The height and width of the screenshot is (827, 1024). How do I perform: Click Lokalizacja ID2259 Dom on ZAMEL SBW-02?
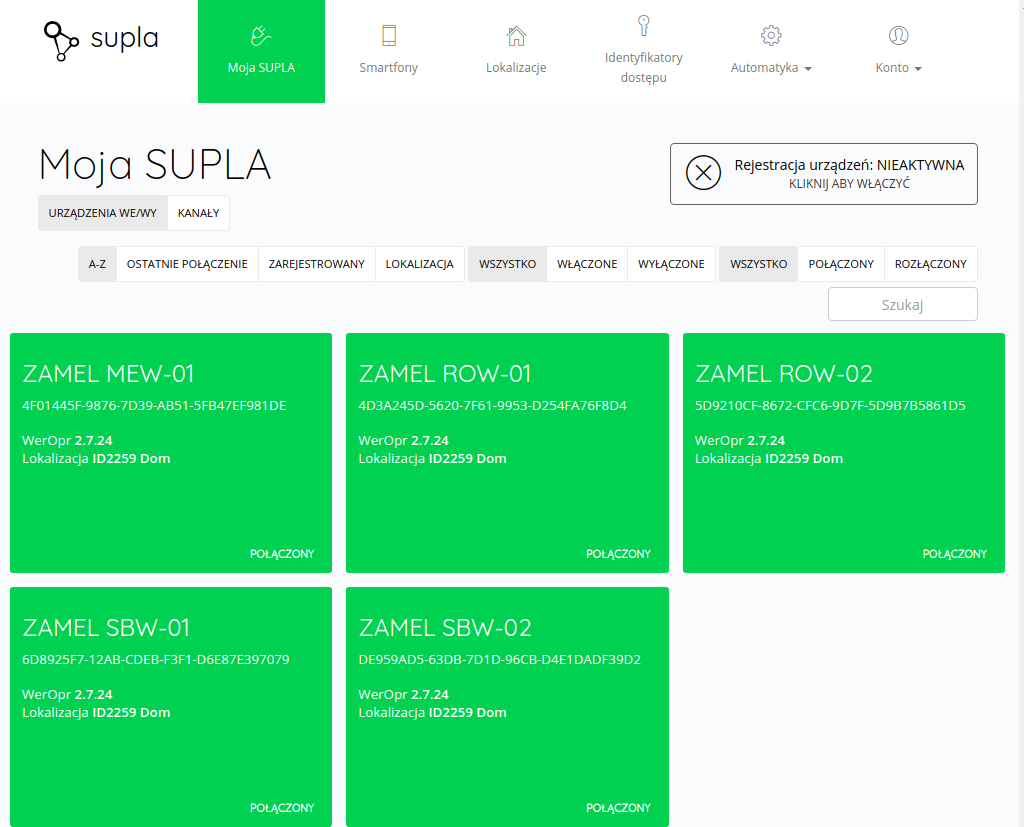[x=432, y=713]
